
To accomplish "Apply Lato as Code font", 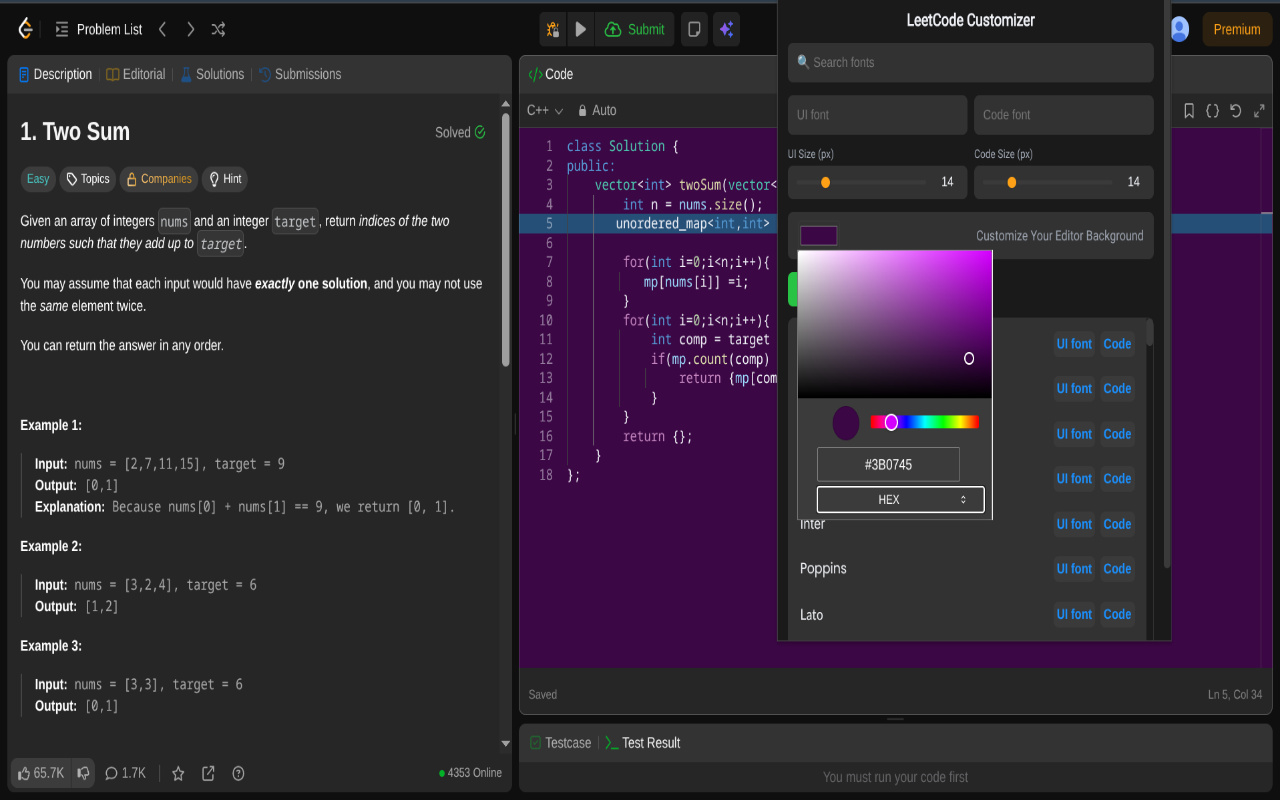I will pyautogui.click(x=1117, y=614).
